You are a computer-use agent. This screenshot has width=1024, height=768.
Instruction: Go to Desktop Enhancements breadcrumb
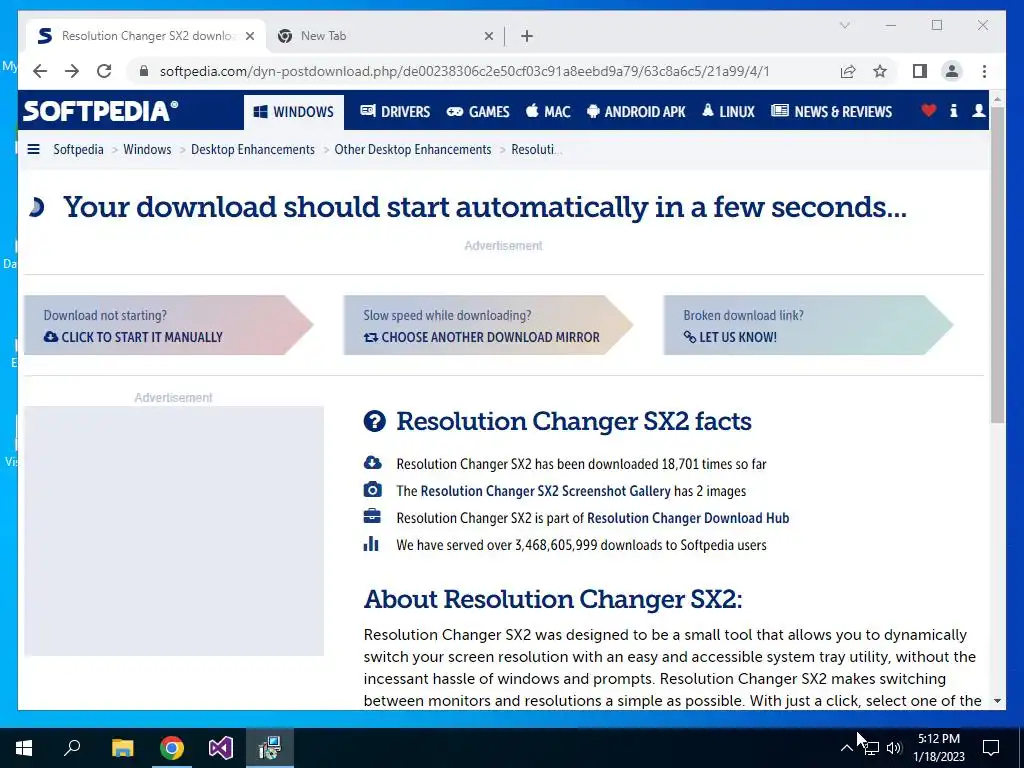pyautogui.click(x=253, y=150)
